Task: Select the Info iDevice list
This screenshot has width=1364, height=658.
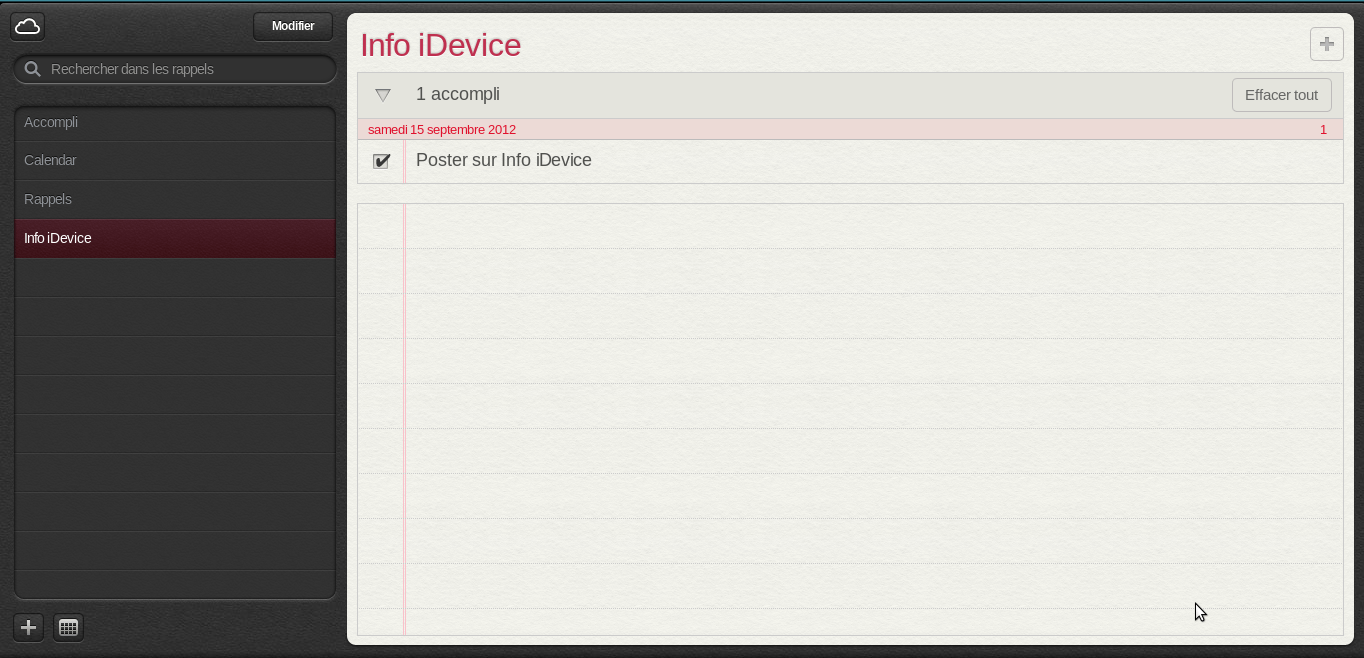Action: (175, 238)
